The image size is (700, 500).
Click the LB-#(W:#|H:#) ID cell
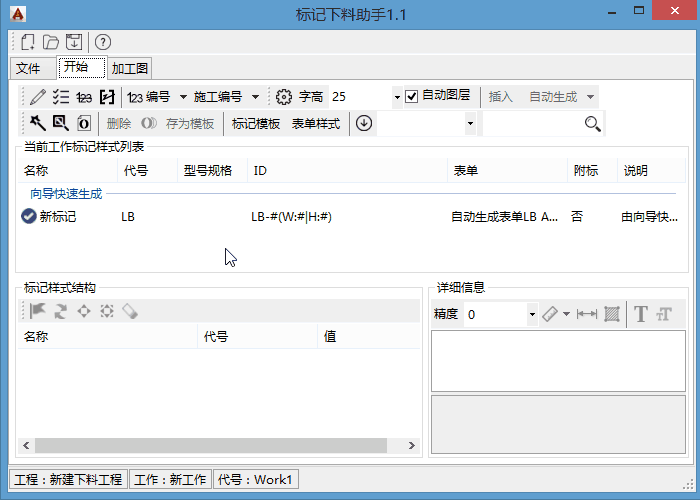pyautogui.click(x=291, y=217)
